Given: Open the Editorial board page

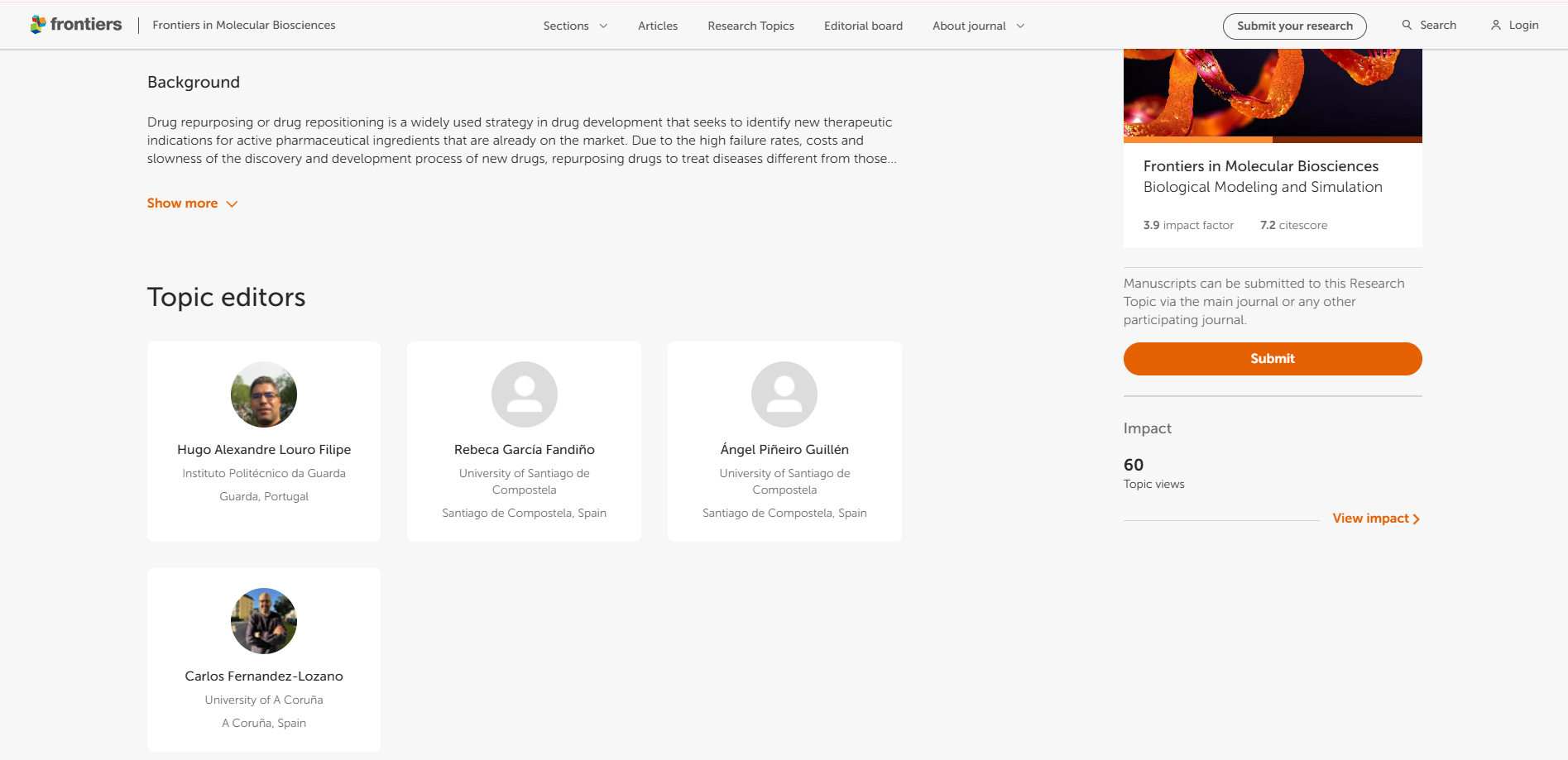Looking at the screenshot, I should tap(863, 26).
